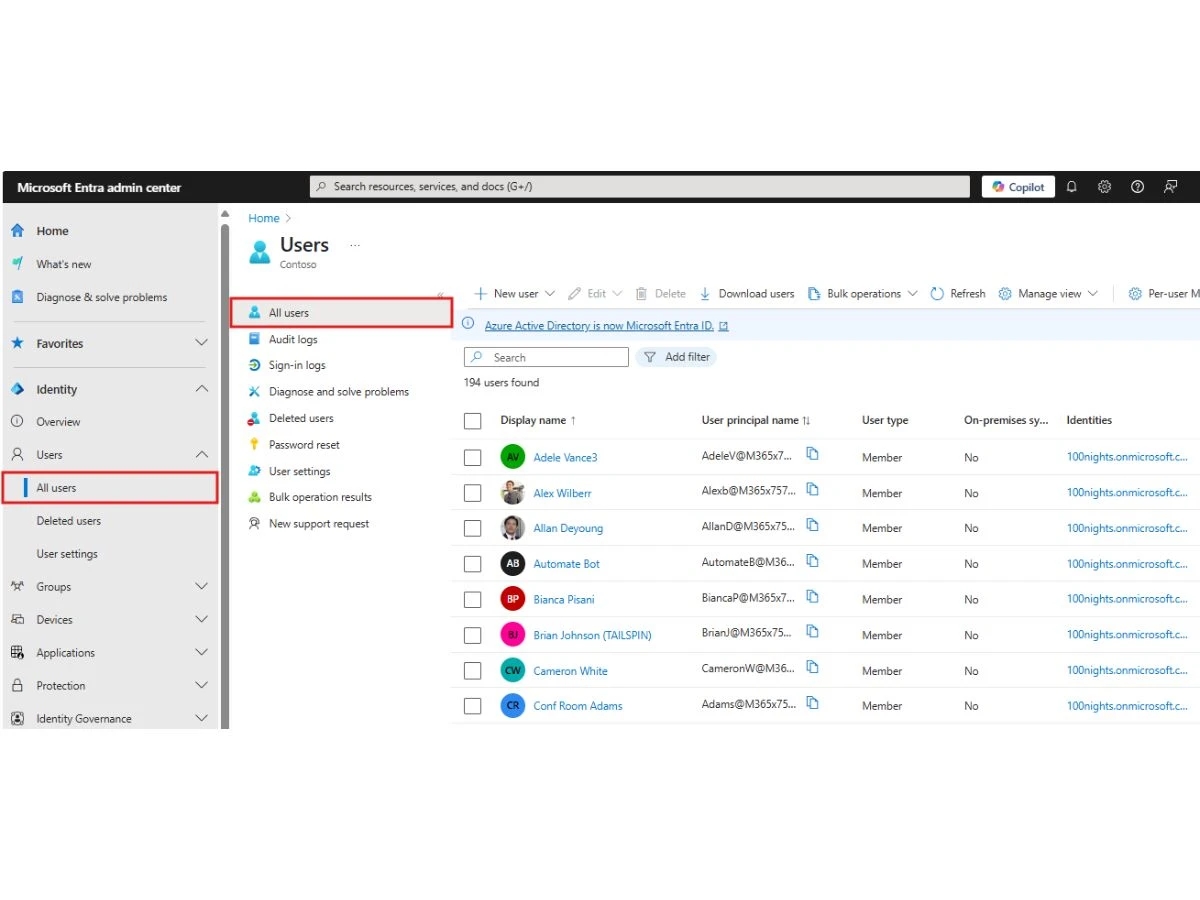Screen dimensions: 1200x900
Task: Click Download users
Action: click(746, 294)
